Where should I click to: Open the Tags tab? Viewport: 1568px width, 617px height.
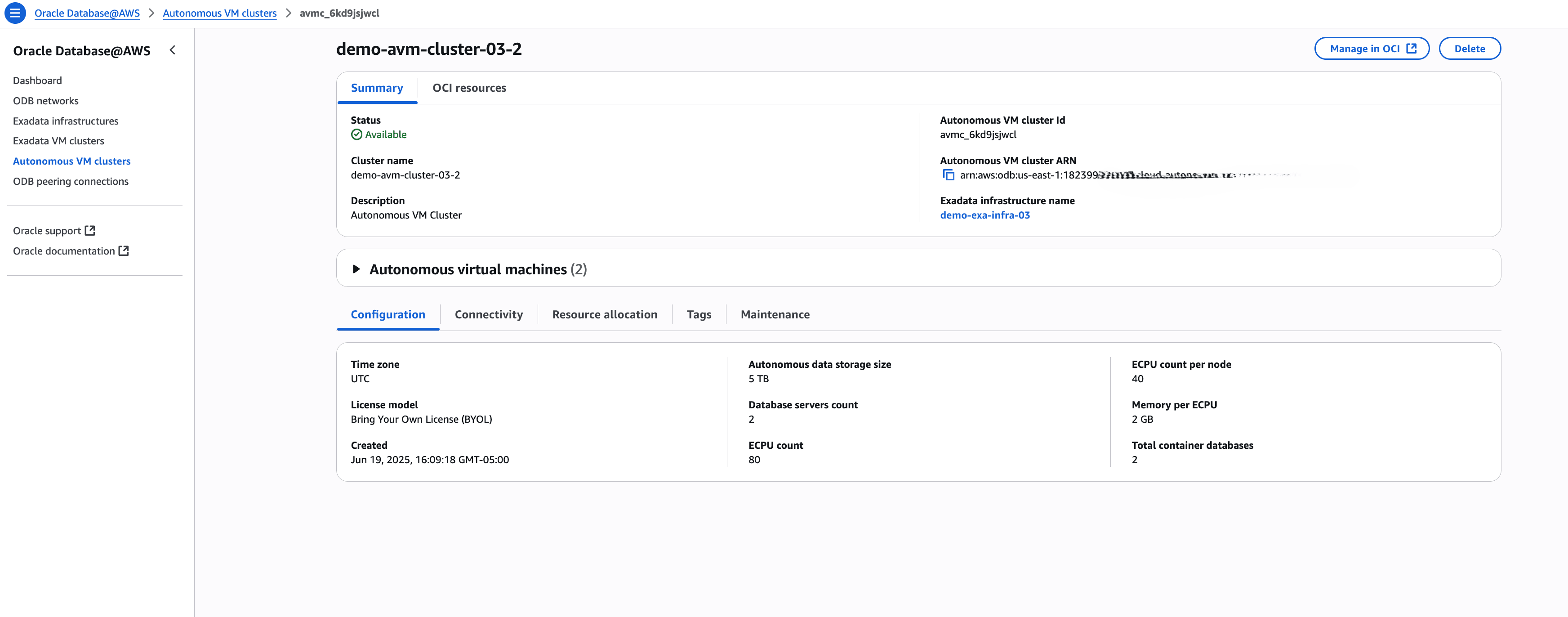click(699, 314)
